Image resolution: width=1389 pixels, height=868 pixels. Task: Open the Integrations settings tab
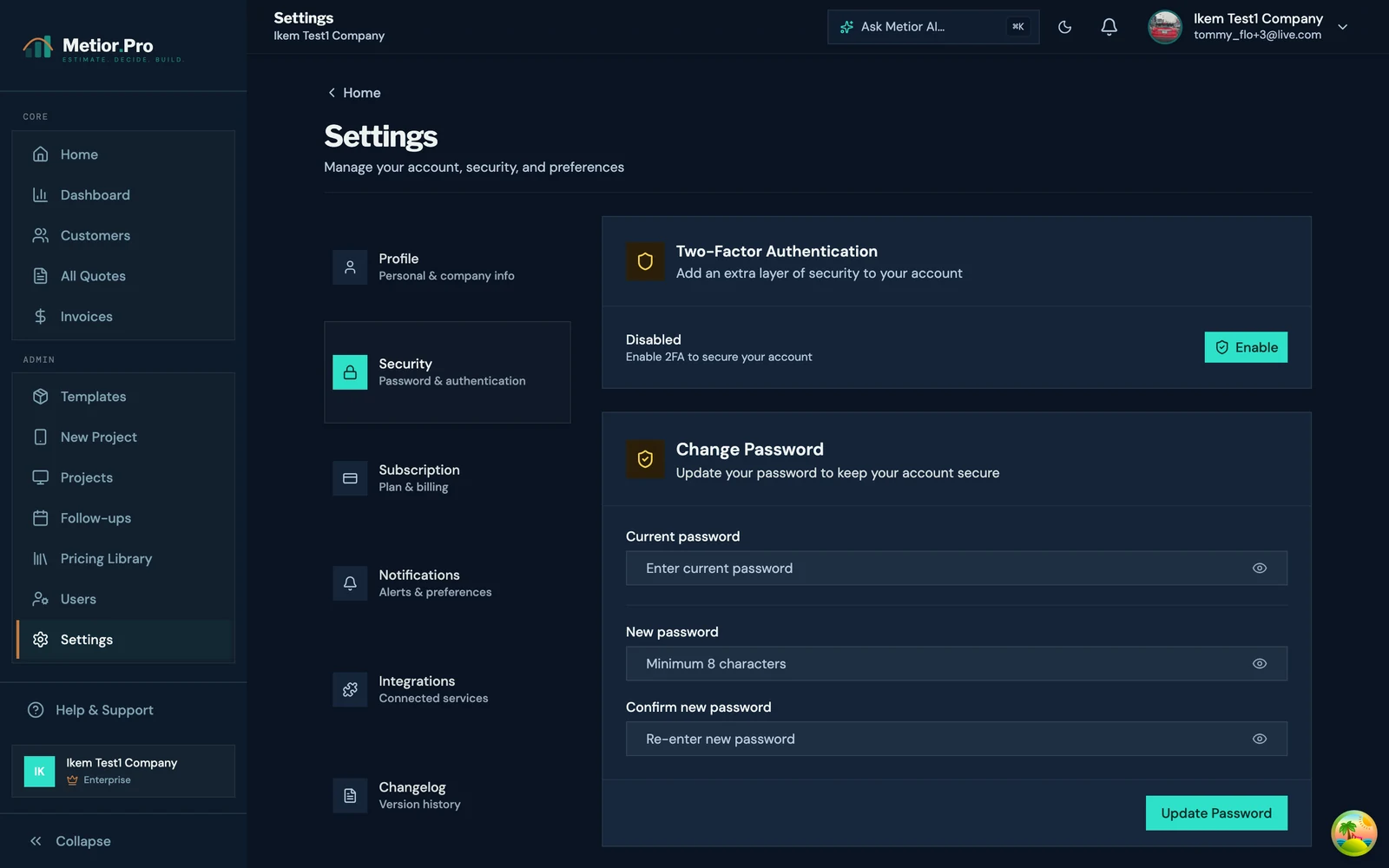coord(447,689)
